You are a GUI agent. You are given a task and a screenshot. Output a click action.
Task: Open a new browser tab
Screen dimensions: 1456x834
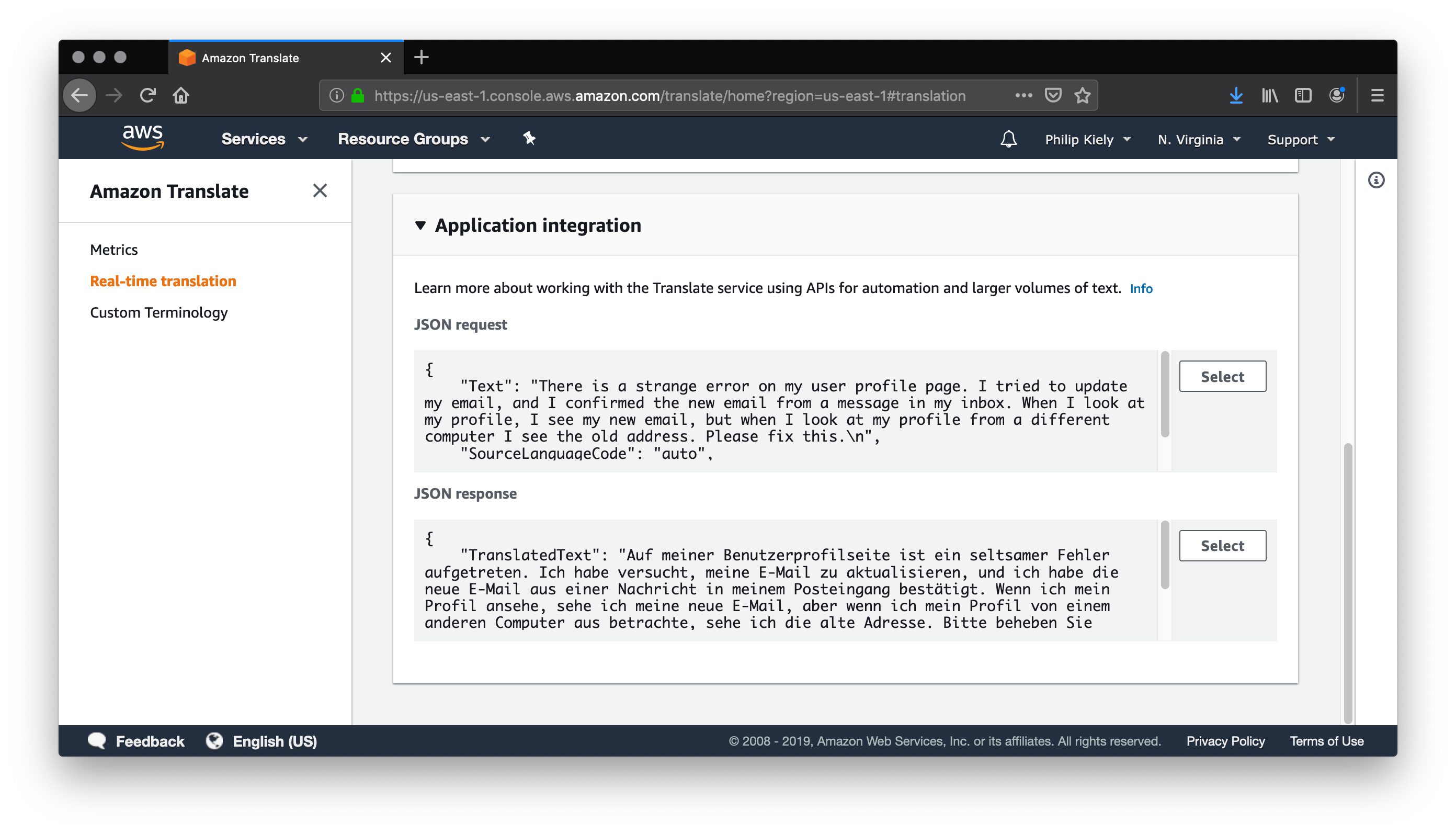[422, 57]
